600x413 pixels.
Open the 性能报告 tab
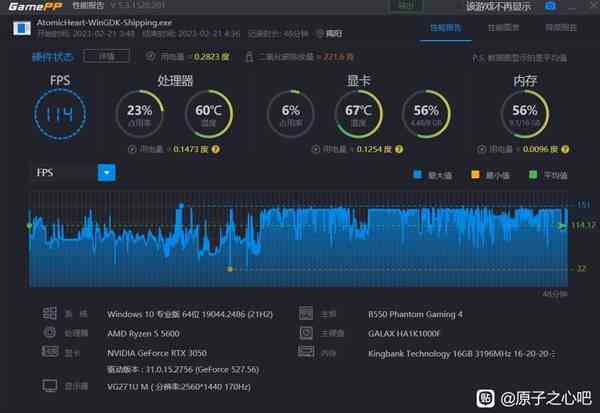445,28
